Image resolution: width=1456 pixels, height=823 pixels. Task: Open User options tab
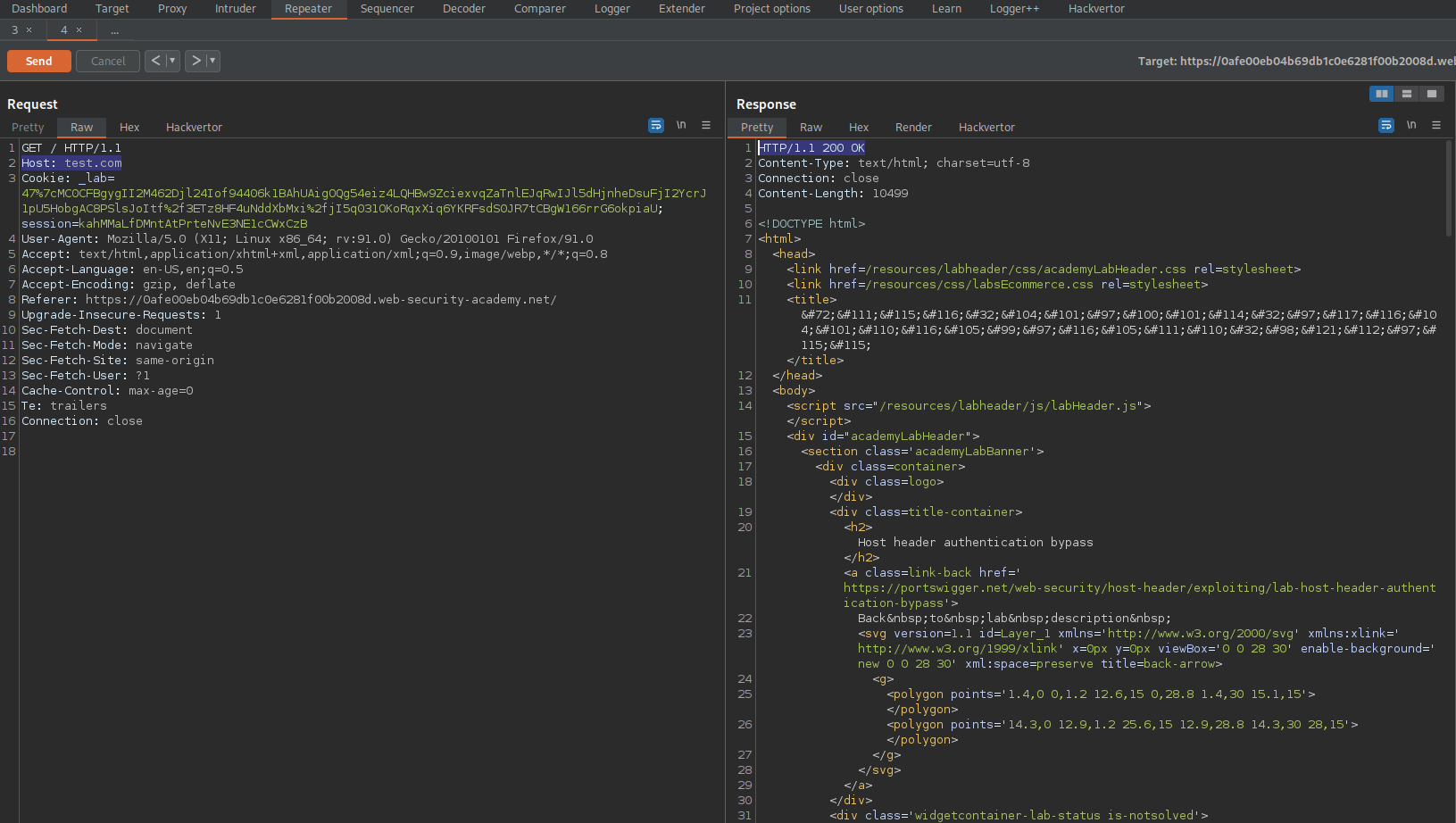pos(871,9)
